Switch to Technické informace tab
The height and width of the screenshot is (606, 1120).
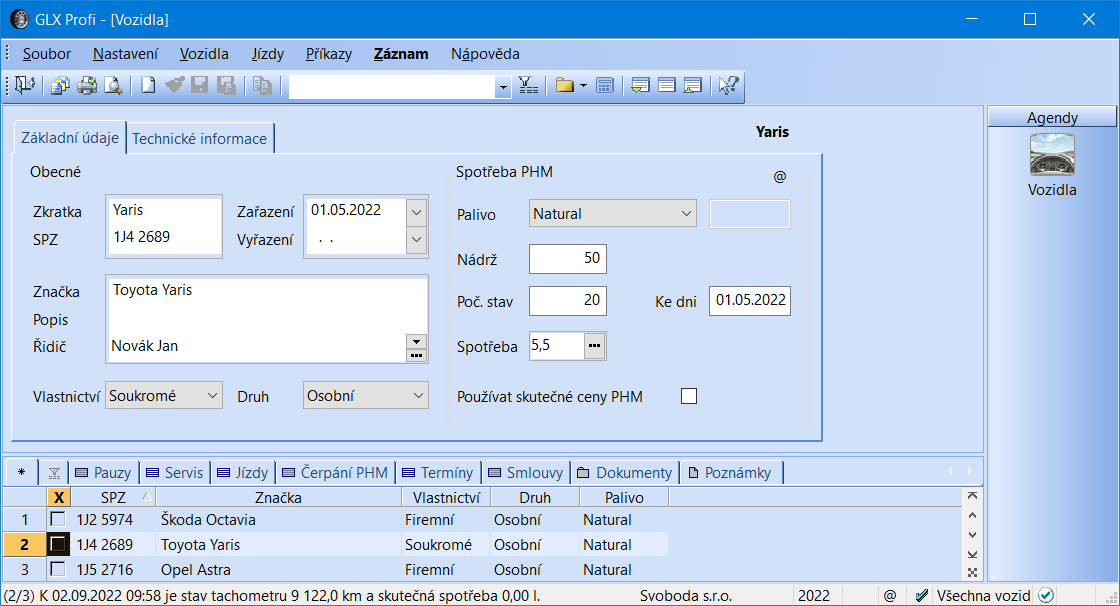tap(199, 139)
